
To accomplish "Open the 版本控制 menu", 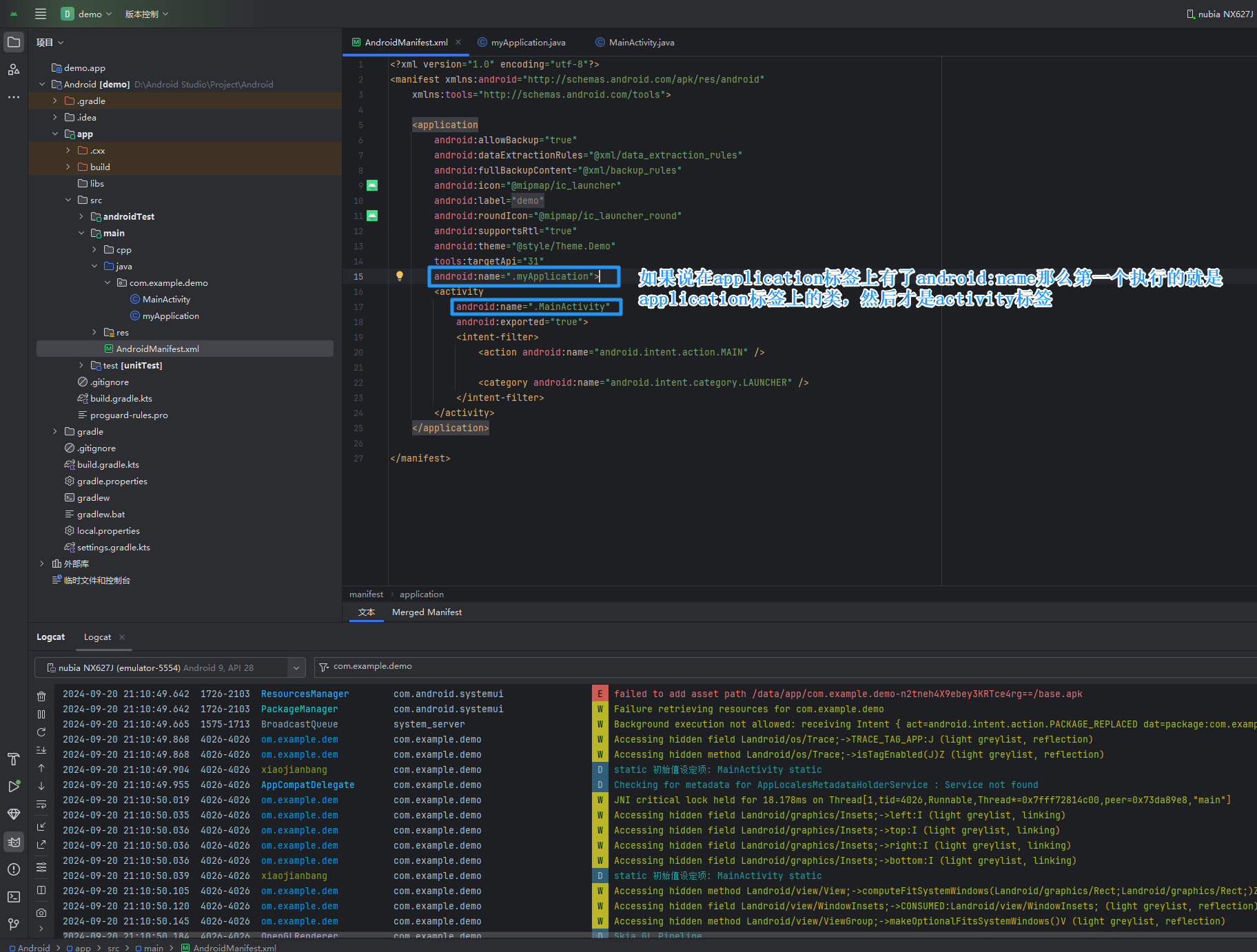I will click(x=146, y=14).
